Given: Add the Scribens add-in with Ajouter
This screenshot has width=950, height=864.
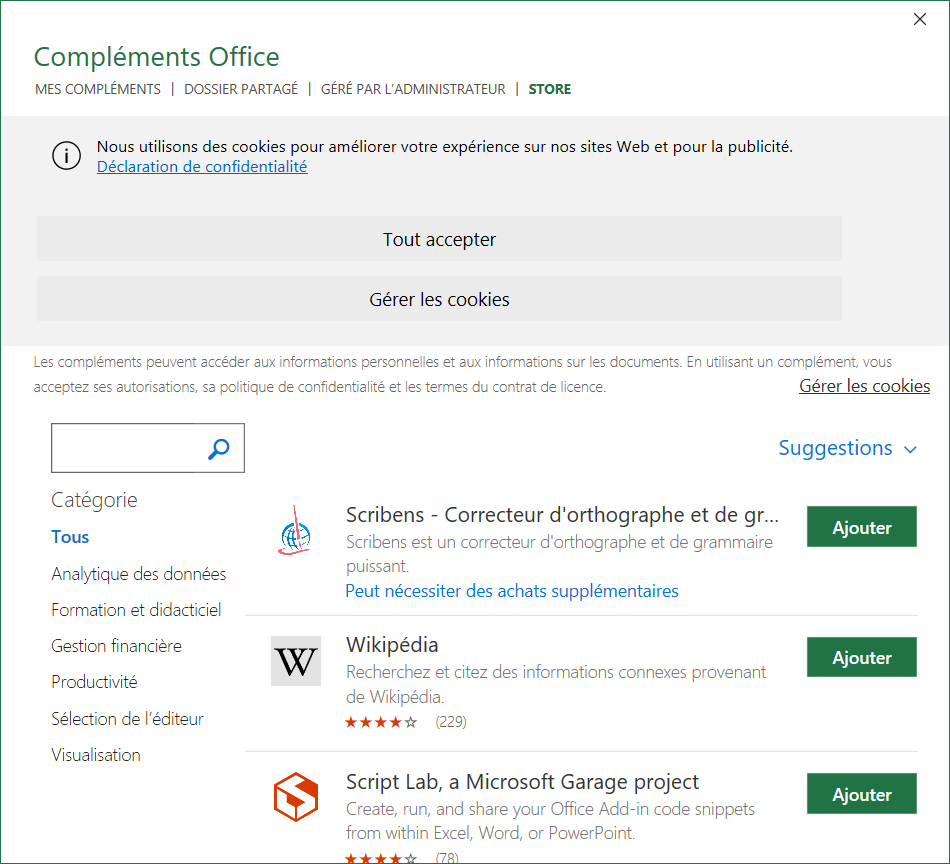Looking at the screenshot, I should pos(861,527).
